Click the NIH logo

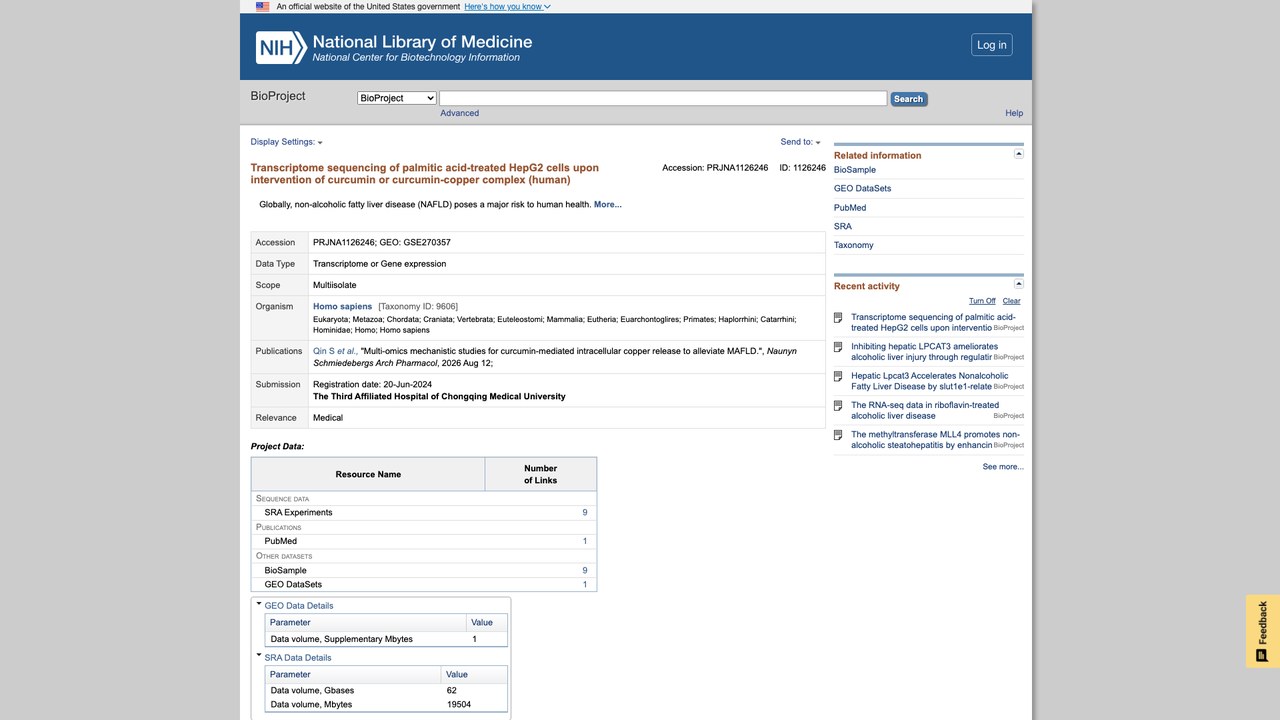coord(281,47)
